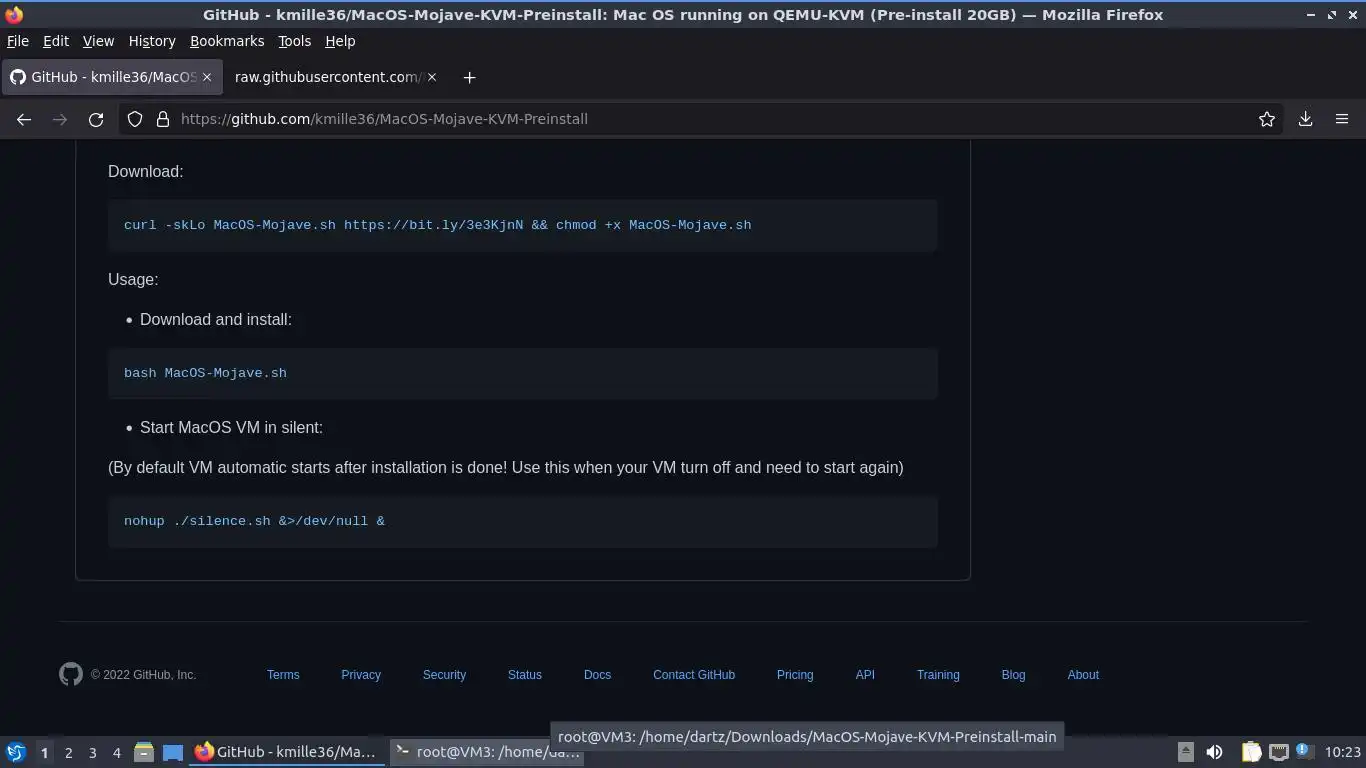Open the Terms footer link
Screen dimensions: 1366x768
tap(283, 675)
